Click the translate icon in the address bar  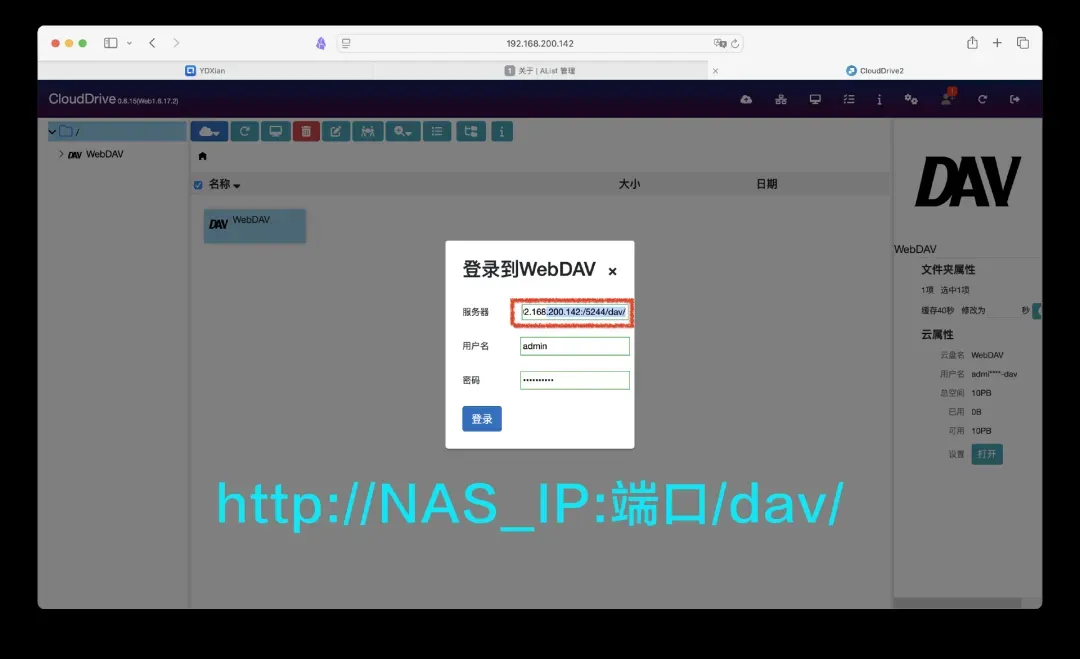pyautogui.click(x=720, y=43)
